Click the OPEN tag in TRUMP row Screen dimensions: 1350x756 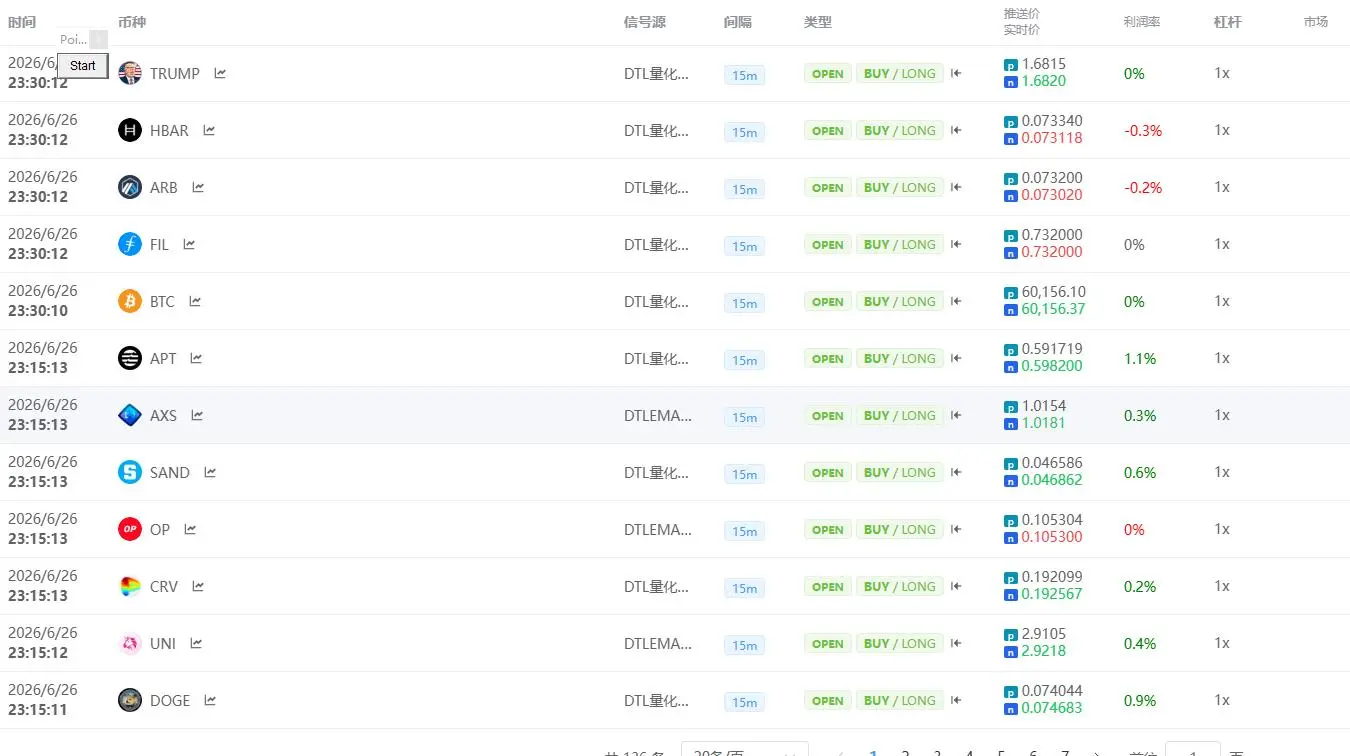(x=828, y=74)
